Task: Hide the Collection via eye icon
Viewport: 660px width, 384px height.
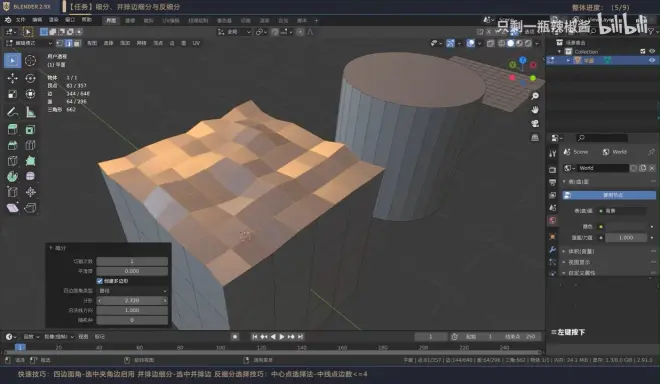Action: point(652,51)
